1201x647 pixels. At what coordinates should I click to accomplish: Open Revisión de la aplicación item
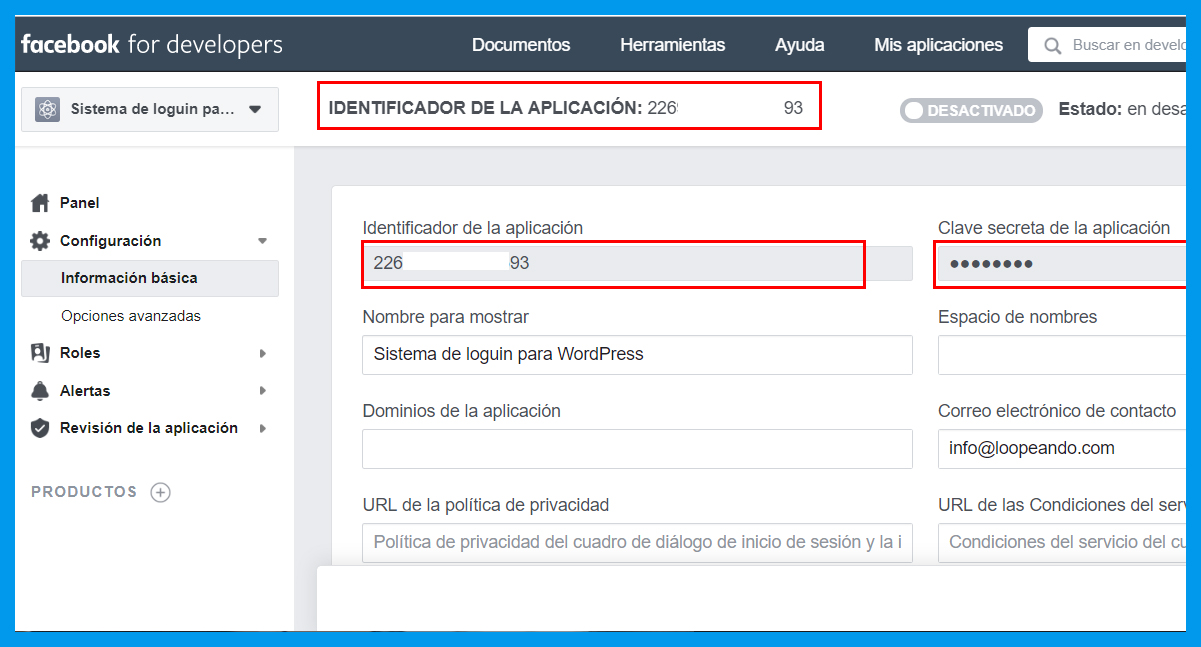[150, 428]
